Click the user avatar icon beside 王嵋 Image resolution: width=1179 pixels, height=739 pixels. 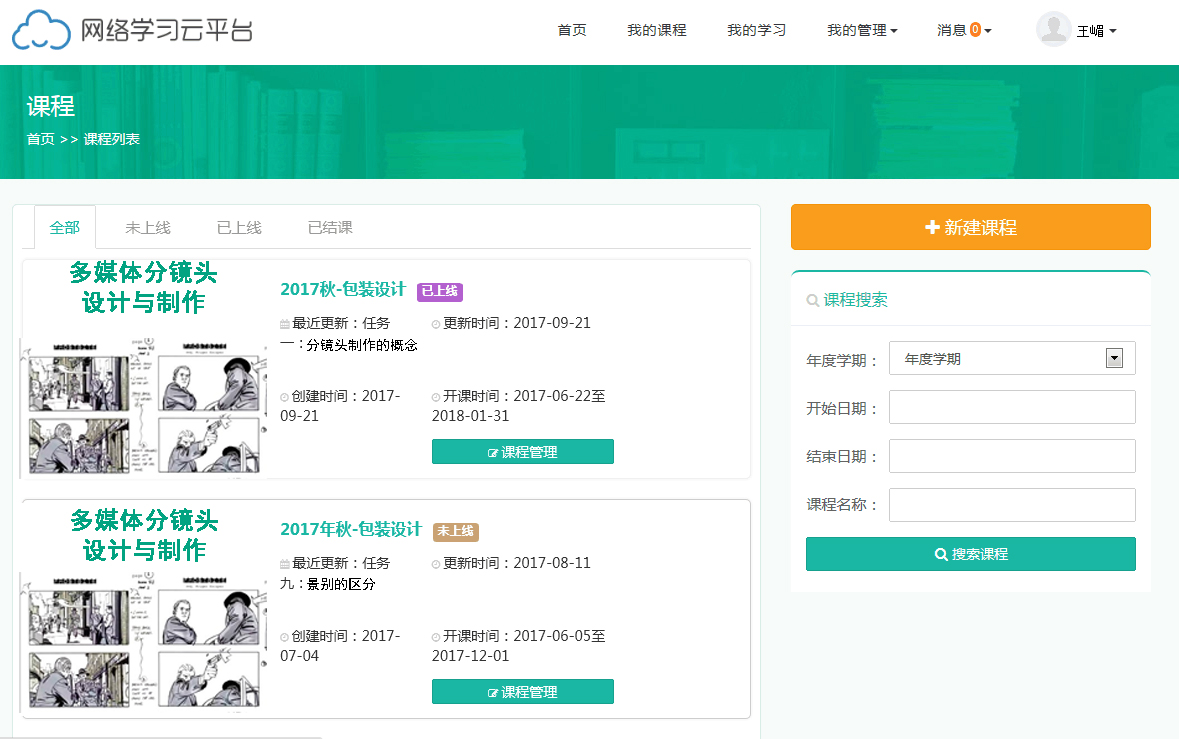(1053, 30)
